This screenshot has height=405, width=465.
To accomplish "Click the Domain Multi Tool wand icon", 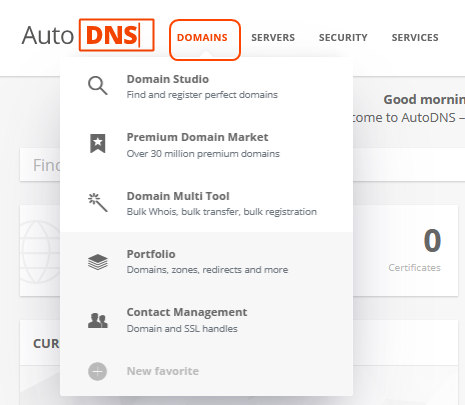I will point(98,202).
